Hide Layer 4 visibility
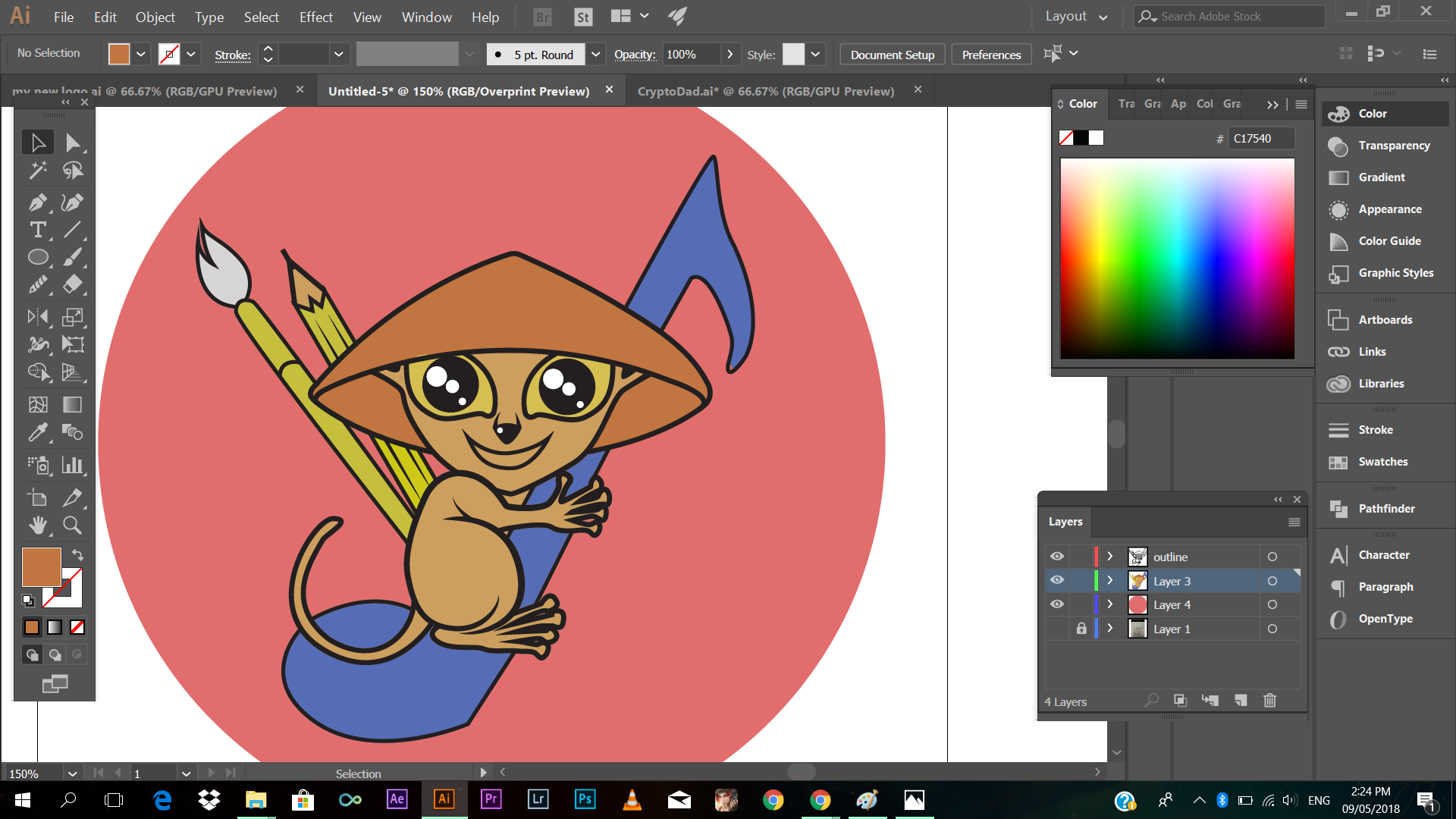This screenshot has height=819, width=1456. point(1056,604)
